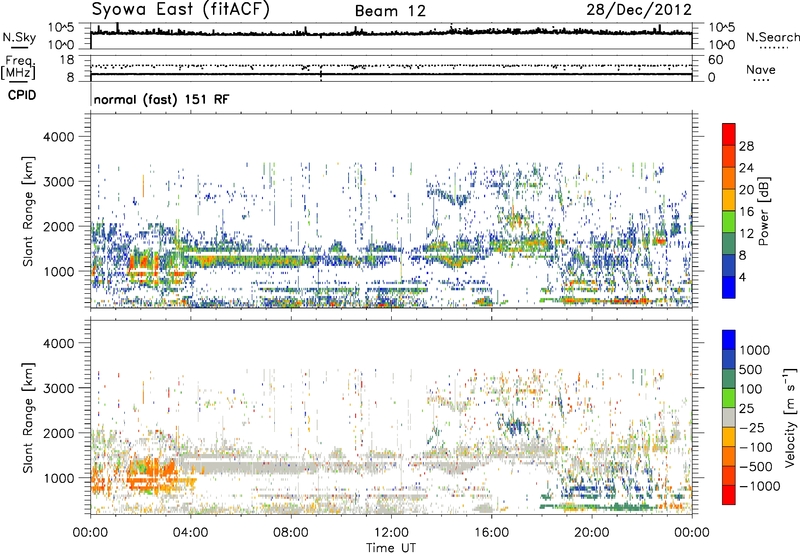
Task: Click the '18' frequency axis value
Action: point(67,60)
